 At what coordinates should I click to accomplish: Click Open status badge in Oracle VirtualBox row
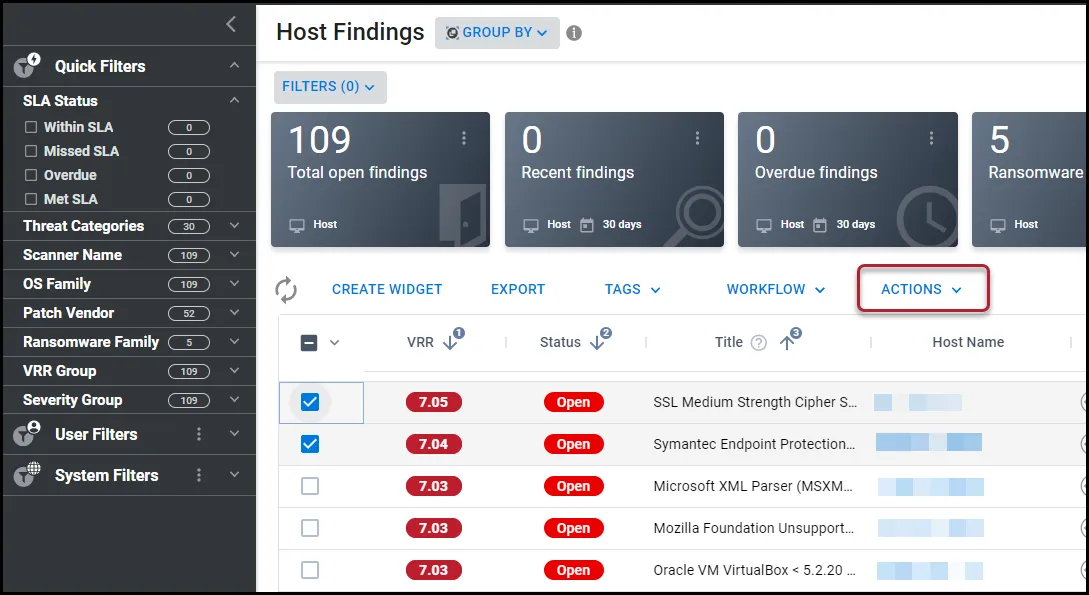(573, 570)
